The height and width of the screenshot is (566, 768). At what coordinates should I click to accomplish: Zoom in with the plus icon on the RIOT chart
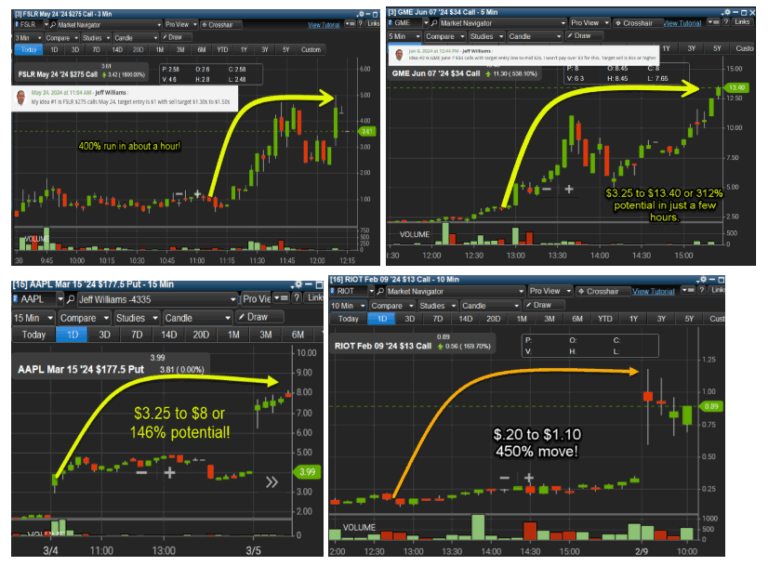coord(528,477)
